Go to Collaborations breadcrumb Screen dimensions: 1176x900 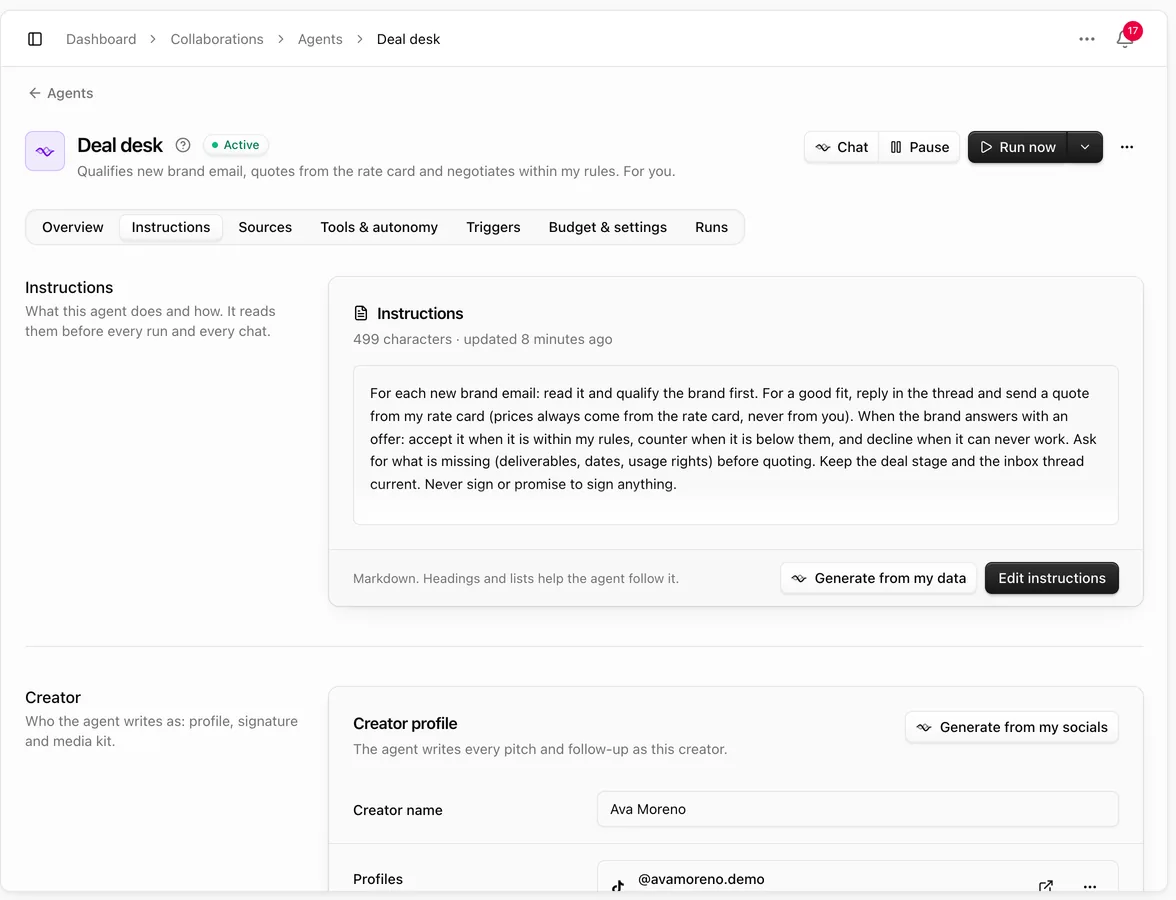point(217,39)
